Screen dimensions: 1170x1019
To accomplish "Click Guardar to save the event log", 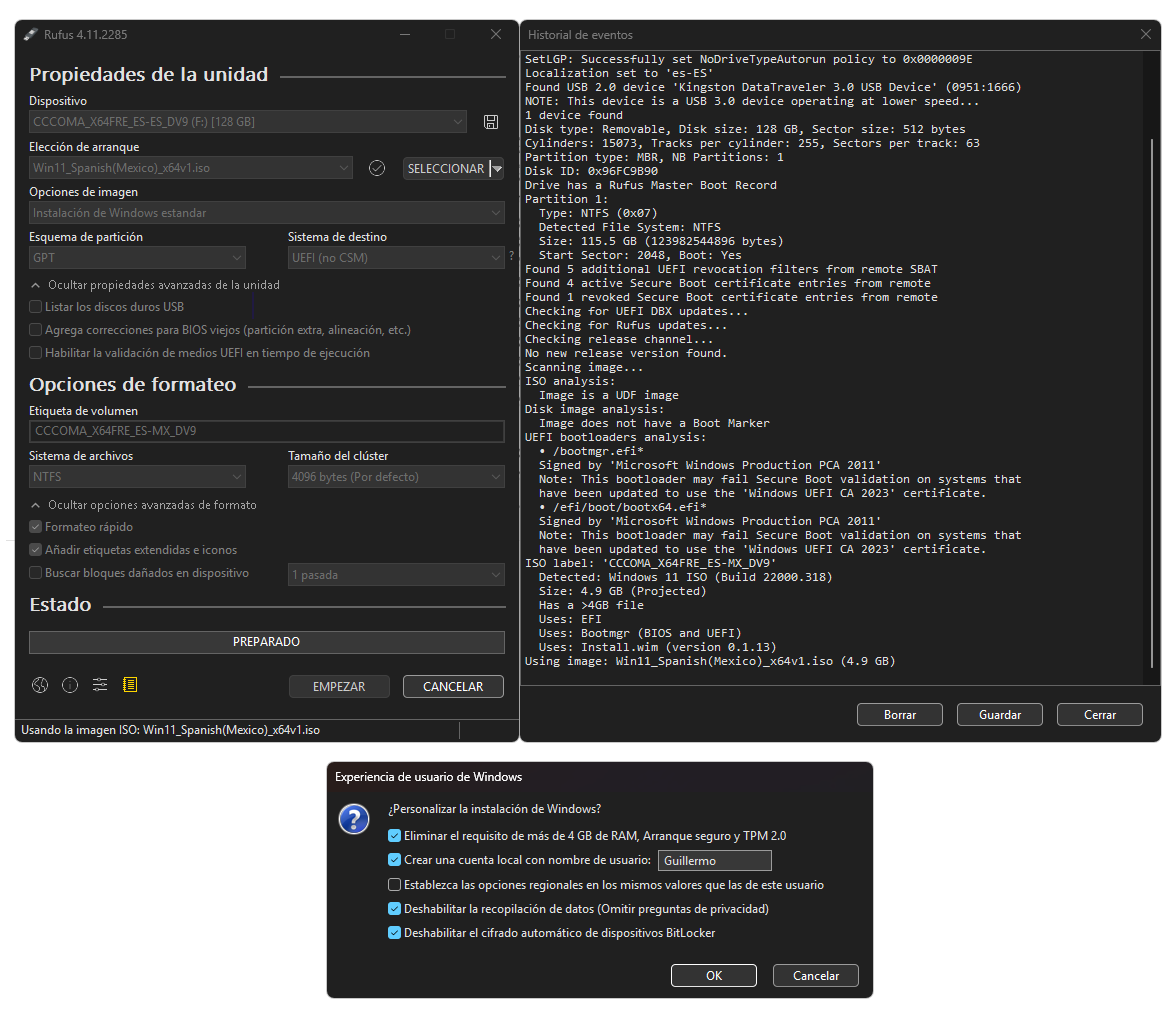I will coord(999,715).
